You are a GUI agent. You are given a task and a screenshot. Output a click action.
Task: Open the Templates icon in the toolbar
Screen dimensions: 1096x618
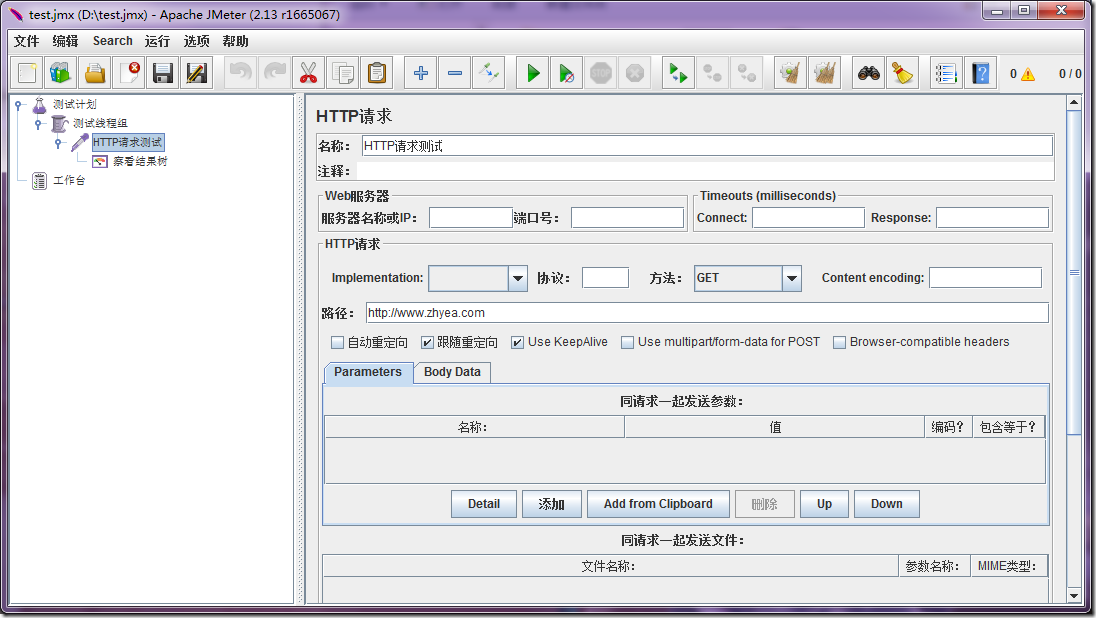pos(61,73)
